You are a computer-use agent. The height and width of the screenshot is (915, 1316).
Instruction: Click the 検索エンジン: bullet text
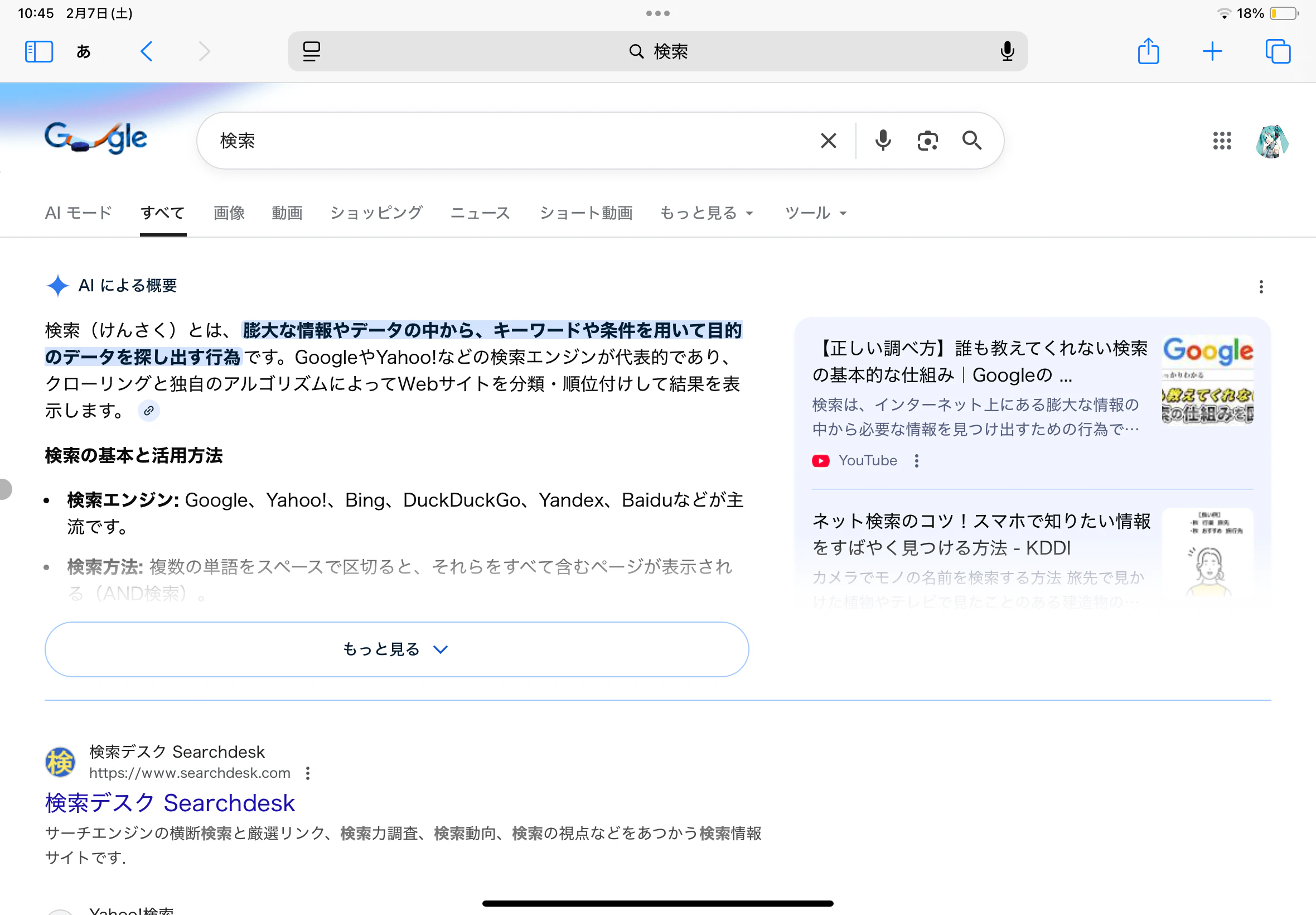[405, 513]
